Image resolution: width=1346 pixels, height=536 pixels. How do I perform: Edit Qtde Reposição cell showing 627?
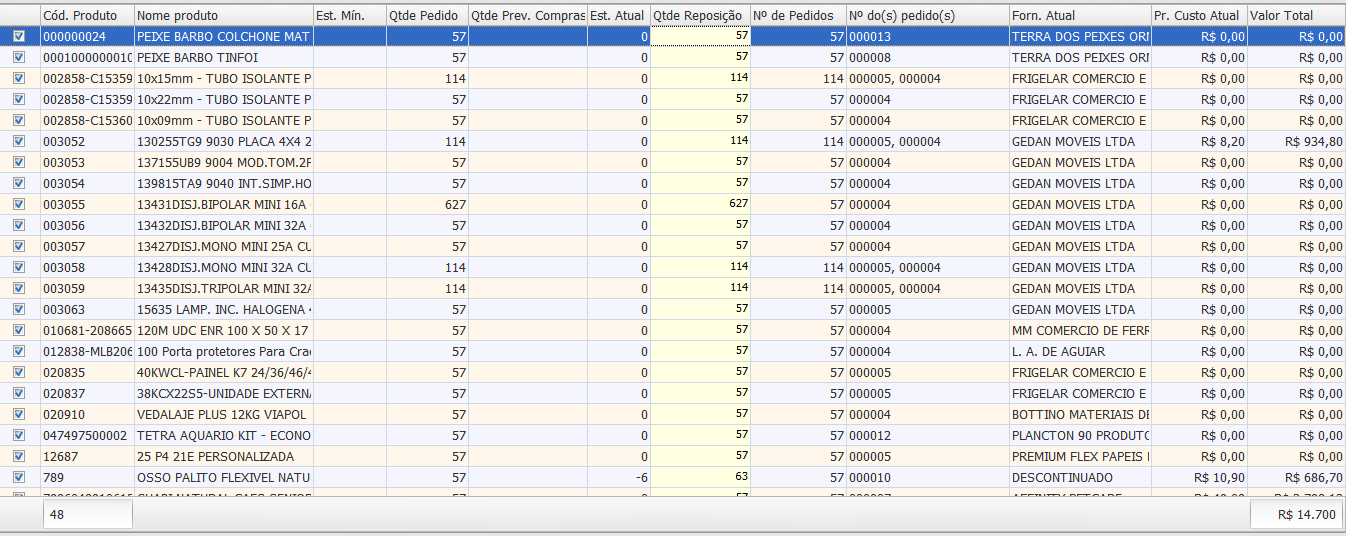699,204
